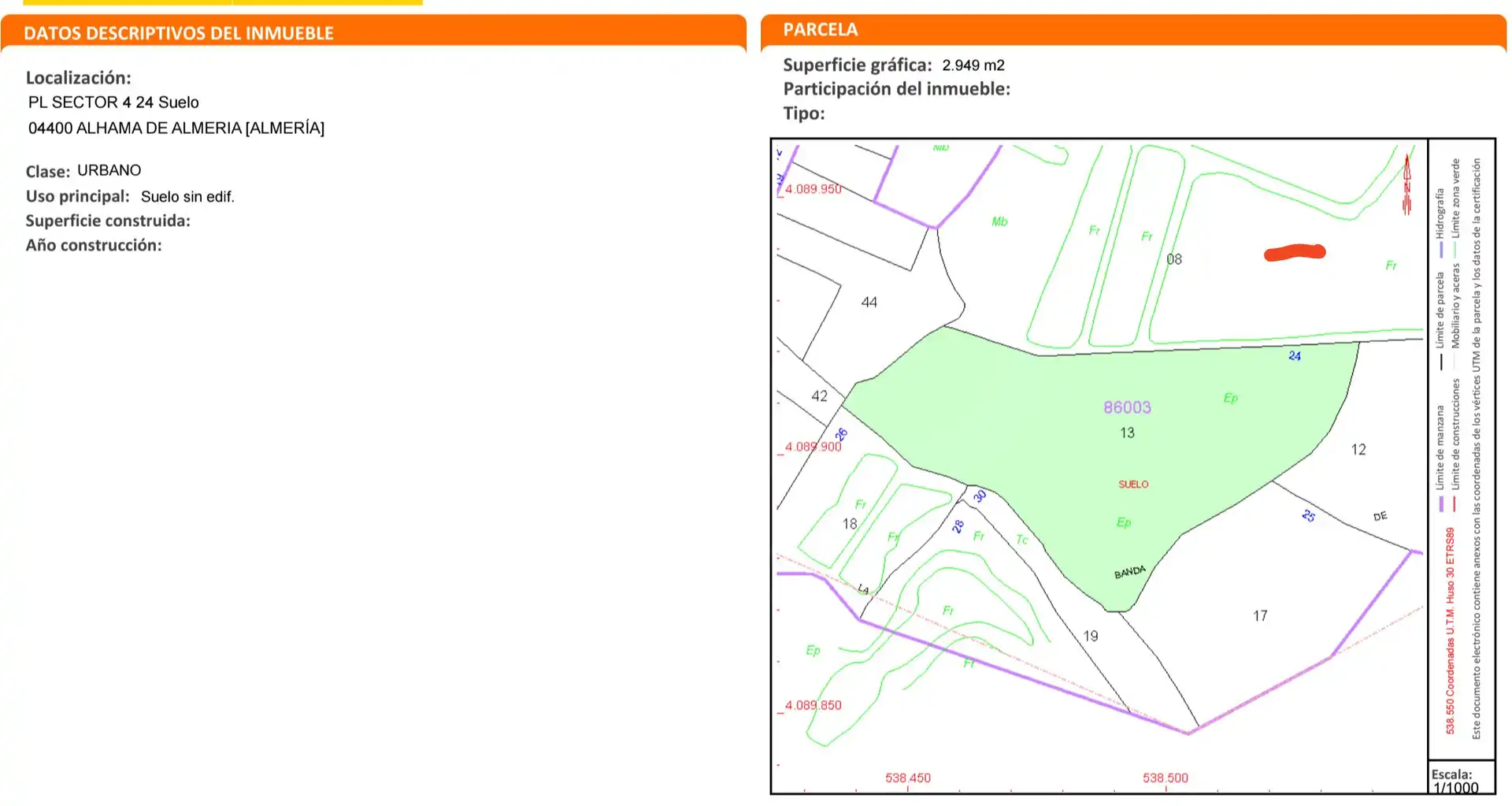This screenshot has width=1512, height=806.
Task: Click parcel number 19 on the map
Action: (1091, 636)
